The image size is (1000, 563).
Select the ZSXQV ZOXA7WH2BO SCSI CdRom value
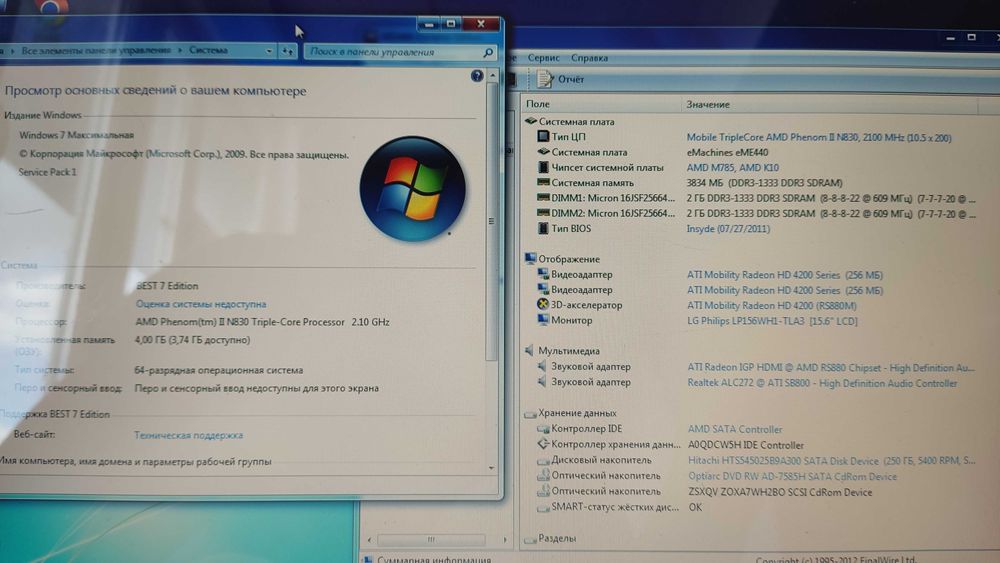coord(780,492)
